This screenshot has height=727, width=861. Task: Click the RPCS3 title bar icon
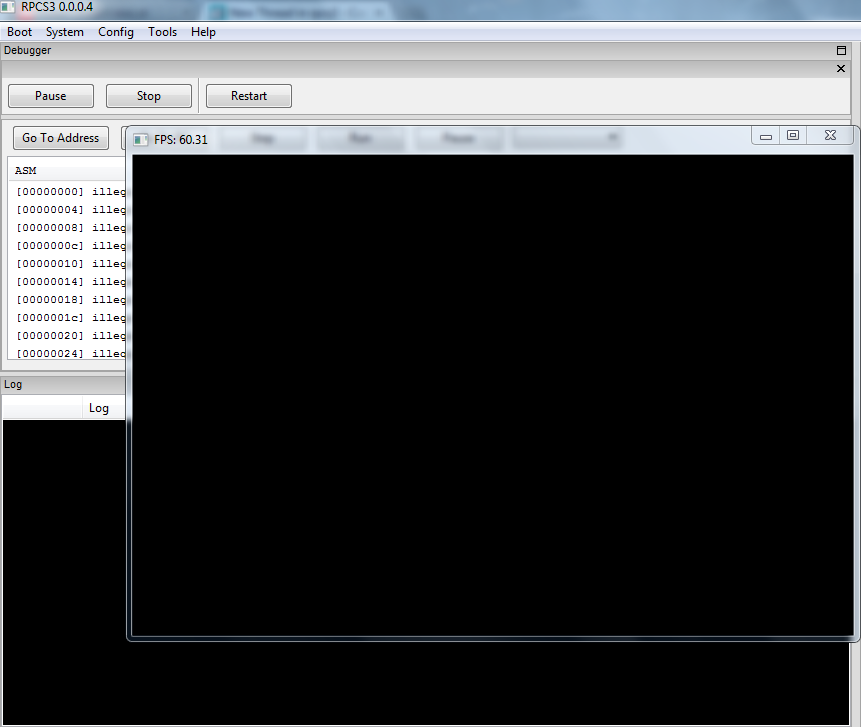click(9, 7)
